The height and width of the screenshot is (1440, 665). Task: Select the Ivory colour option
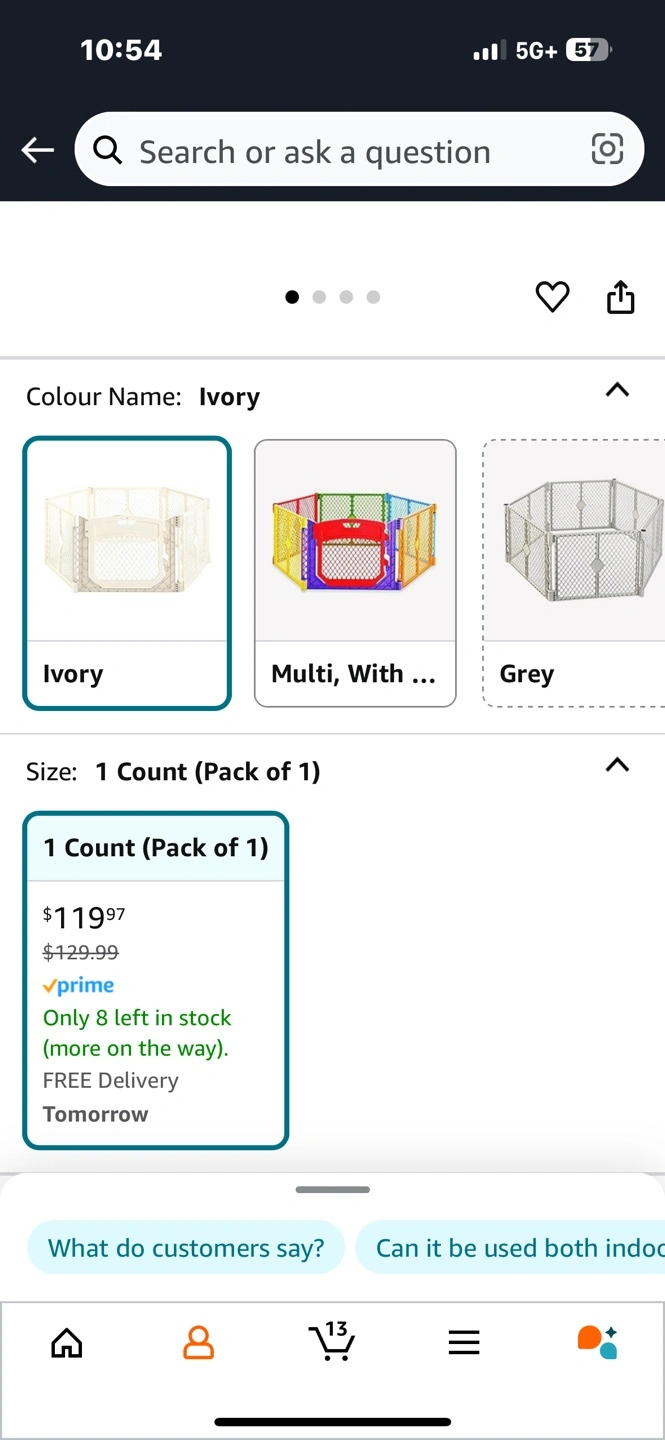(x=127, y=573)
